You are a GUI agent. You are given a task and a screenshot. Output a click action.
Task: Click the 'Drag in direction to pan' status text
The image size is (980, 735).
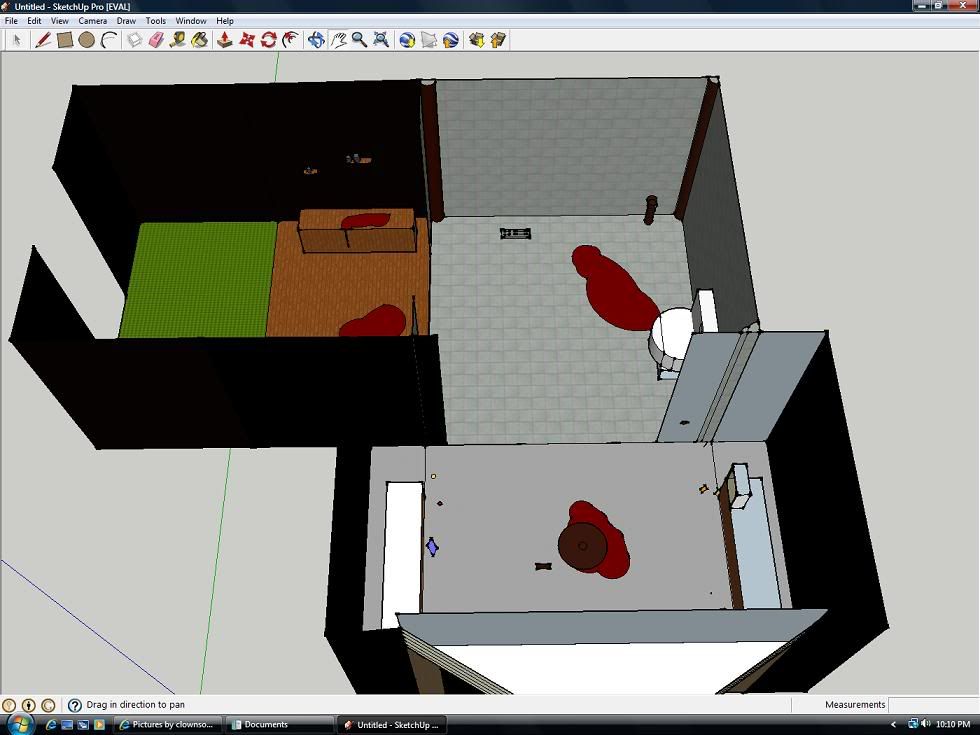click(136, 704)
